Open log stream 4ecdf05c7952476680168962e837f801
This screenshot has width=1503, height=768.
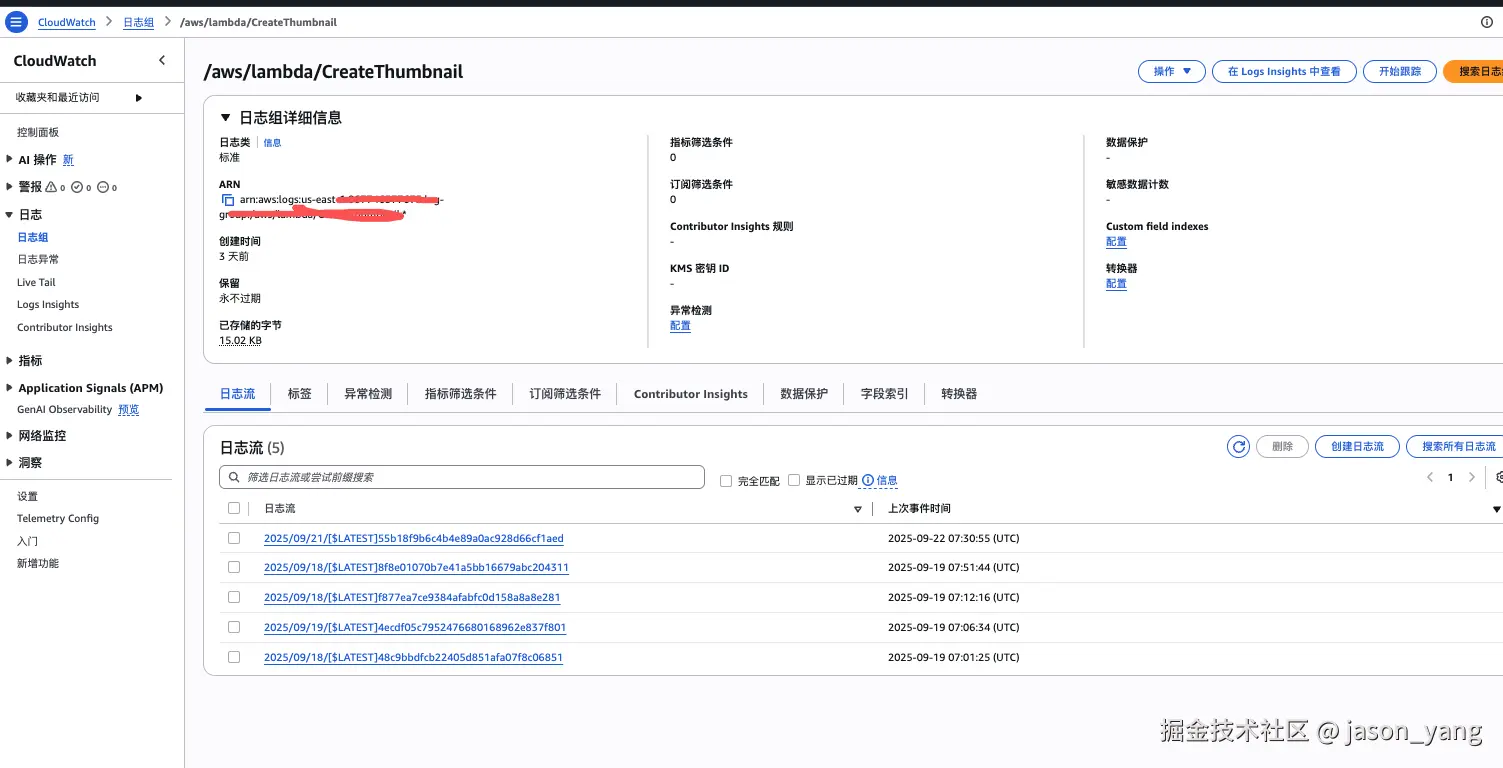(415, 627)
